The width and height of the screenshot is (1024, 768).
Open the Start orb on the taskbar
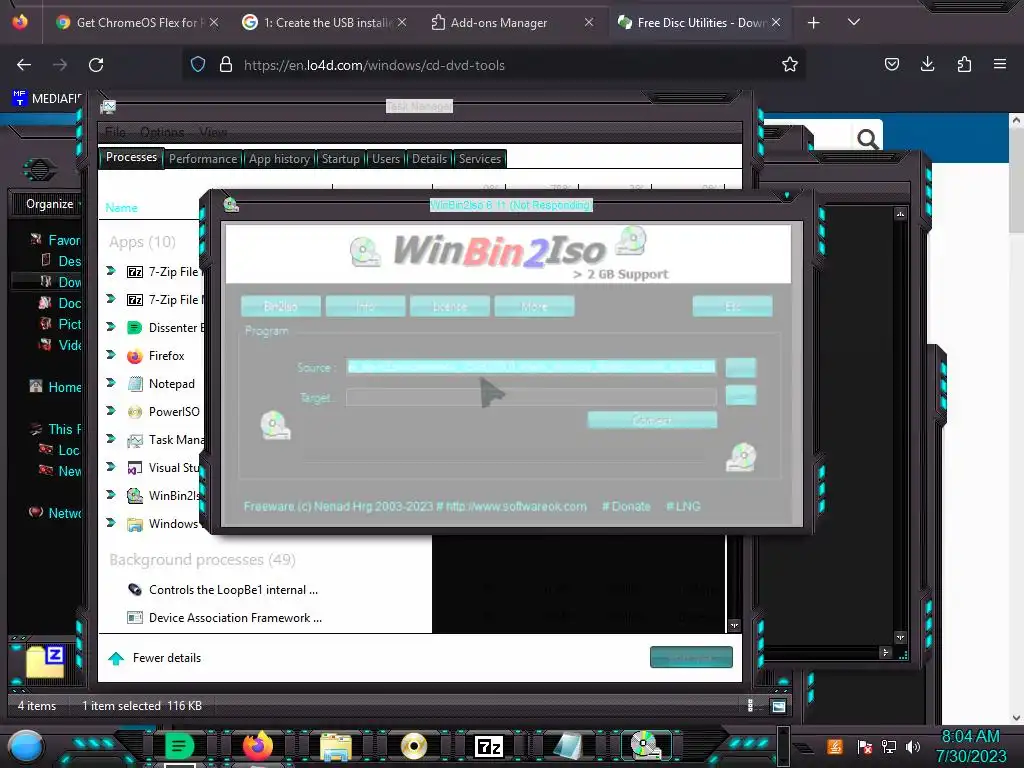coord(25,746)
